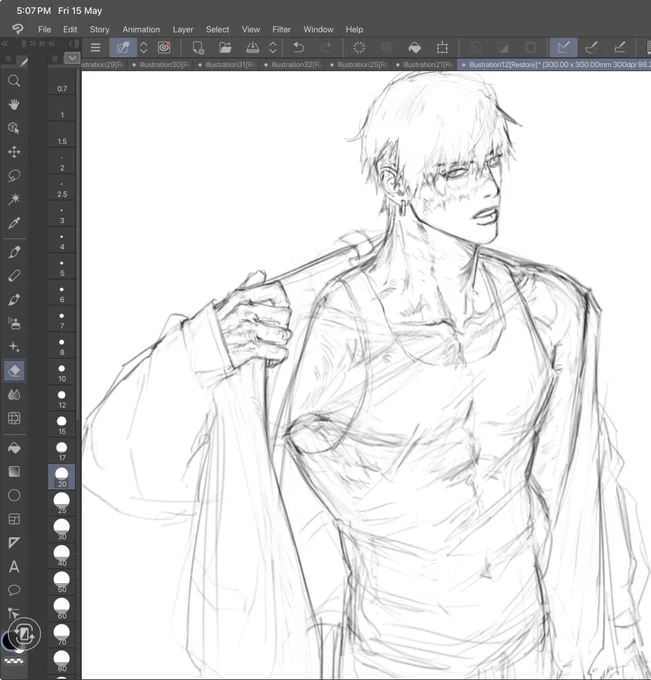The width and height of the screenshot is (651, 680).
Task: Open the View menu
Action: tap(251, 29)
